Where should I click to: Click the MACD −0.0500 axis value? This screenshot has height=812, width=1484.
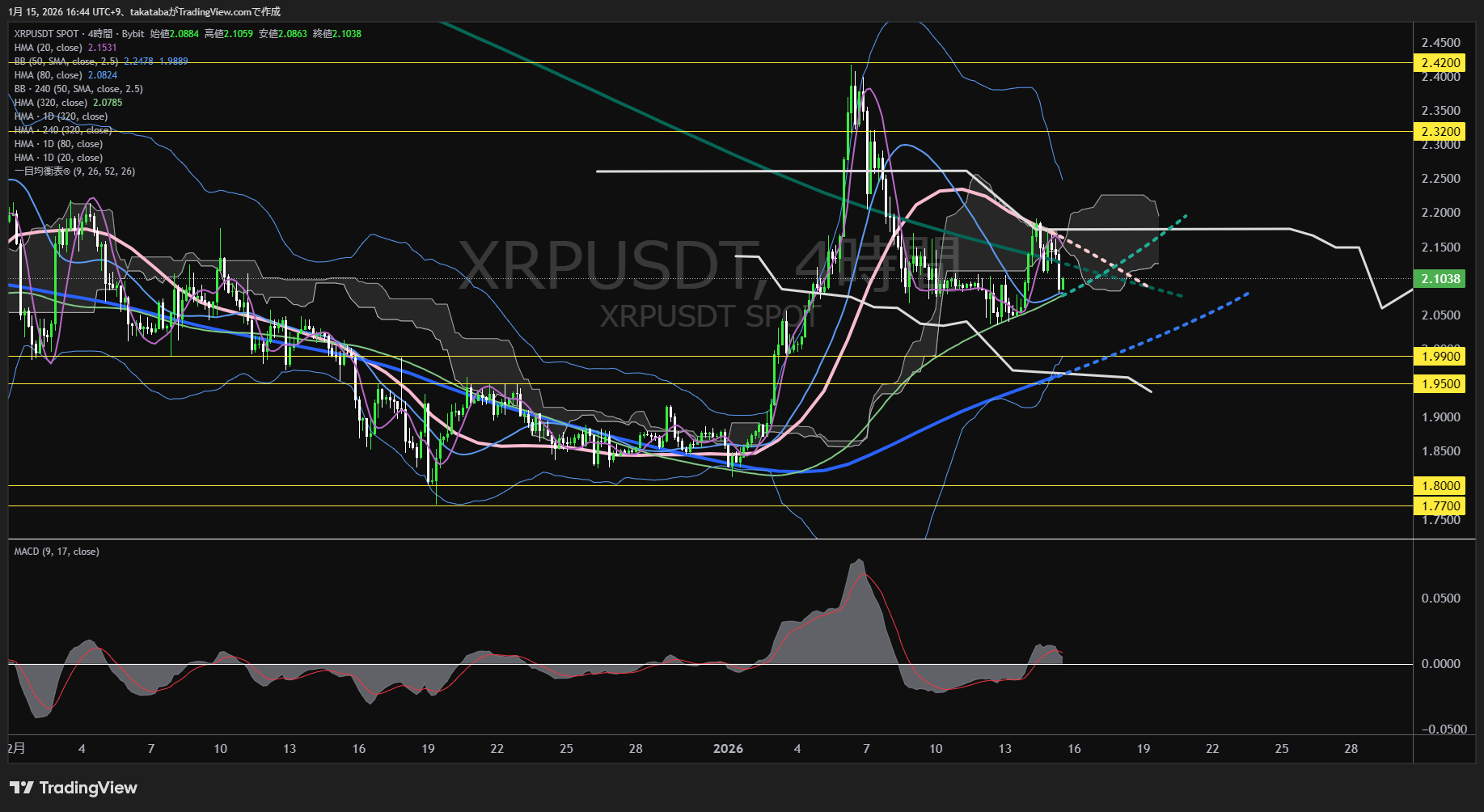pyautogui.click(x=1444, y=730)
